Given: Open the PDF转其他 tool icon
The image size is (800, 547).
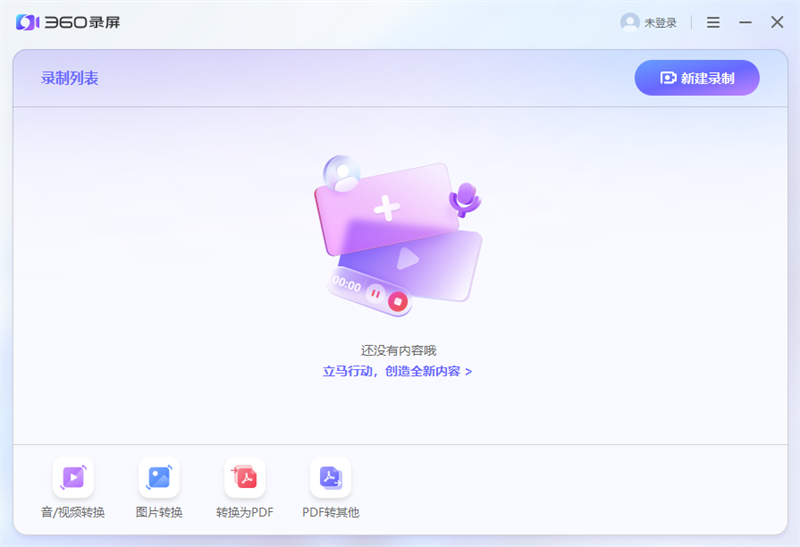Looking at the screenshot, I should click(331, 477).
